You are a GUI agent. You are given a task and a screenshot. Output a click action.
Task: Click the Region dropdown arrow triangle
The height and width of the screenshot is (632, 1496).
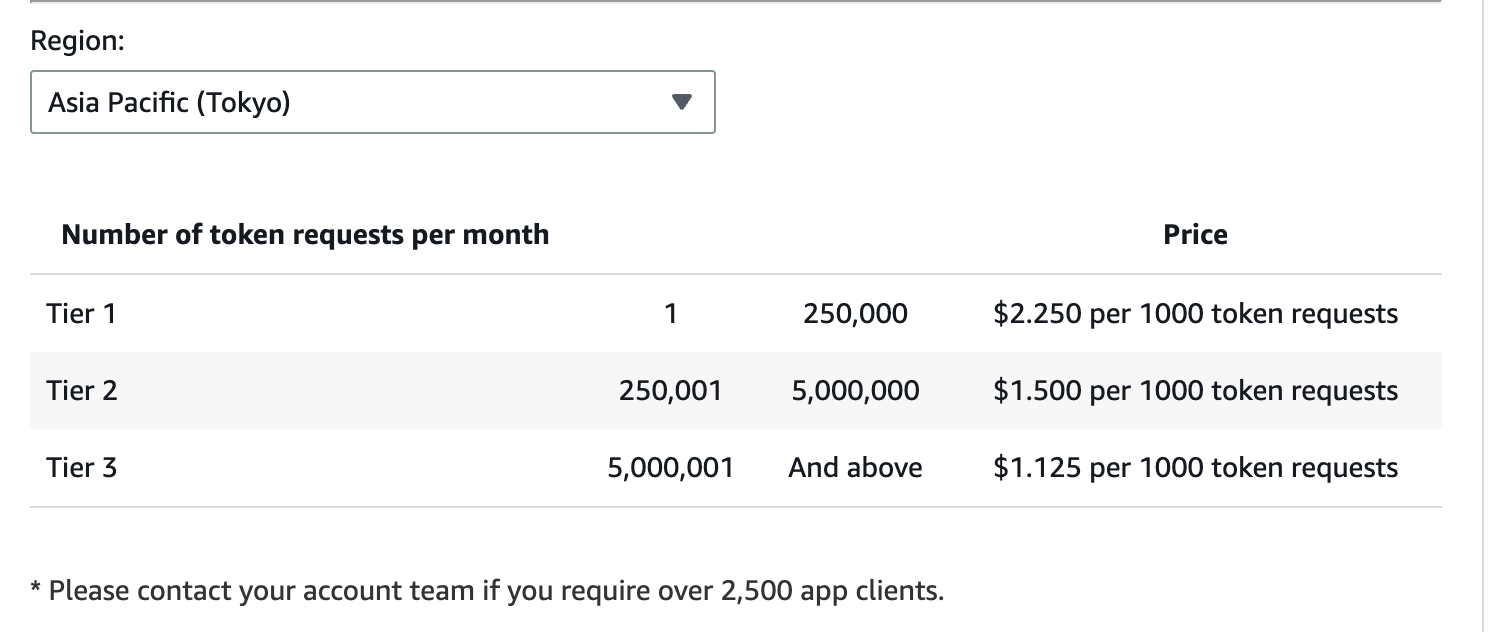(x=681, y=102)
